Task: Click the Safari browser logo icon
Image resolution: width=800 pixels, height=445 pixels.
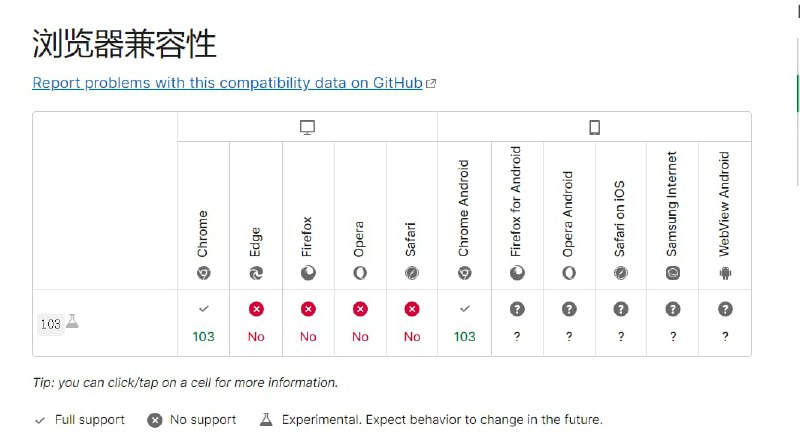Action: [412, 273]
